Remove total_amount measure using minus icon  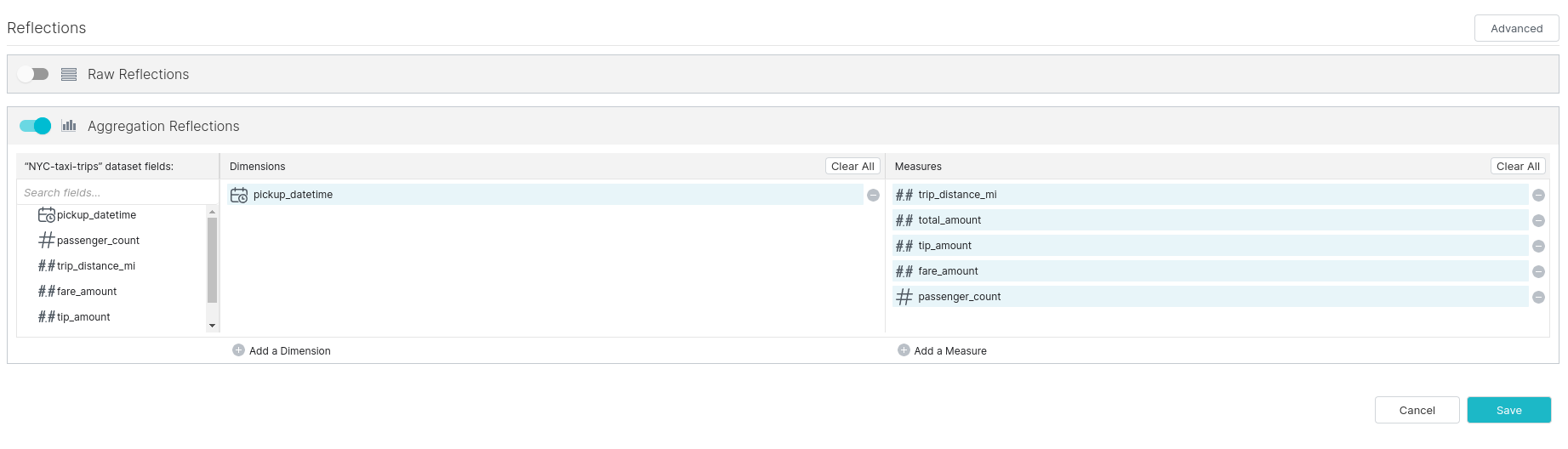(1538, 221)
